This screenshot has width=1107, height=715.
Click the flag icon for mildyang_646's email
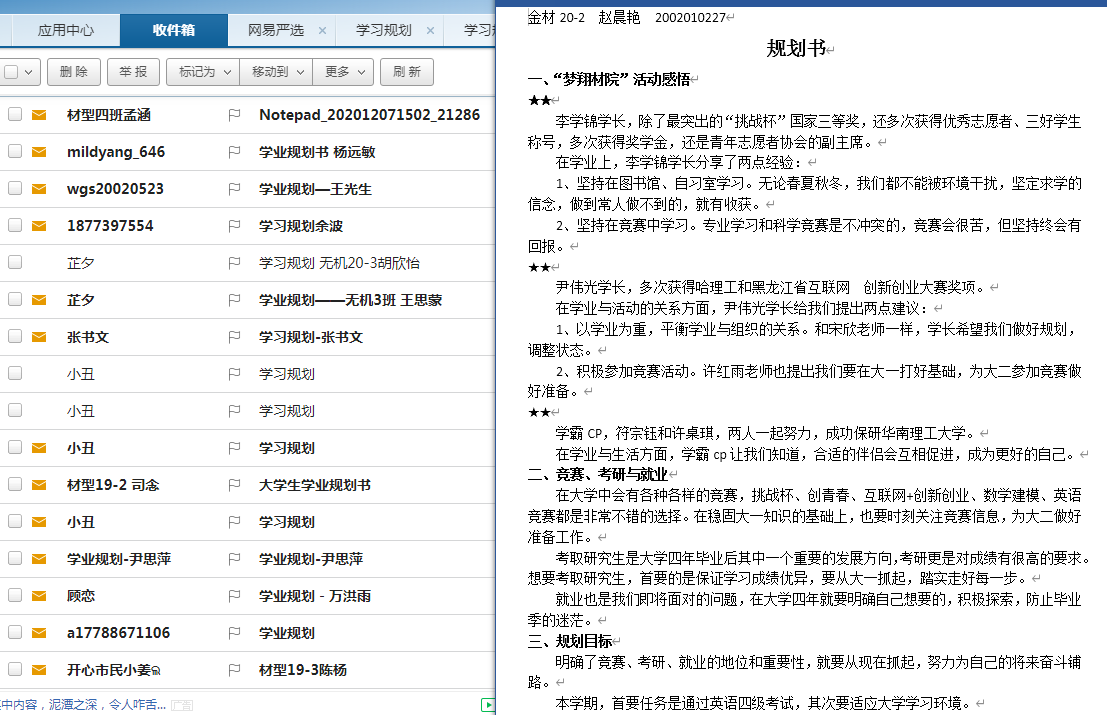(x=235, y=152)
